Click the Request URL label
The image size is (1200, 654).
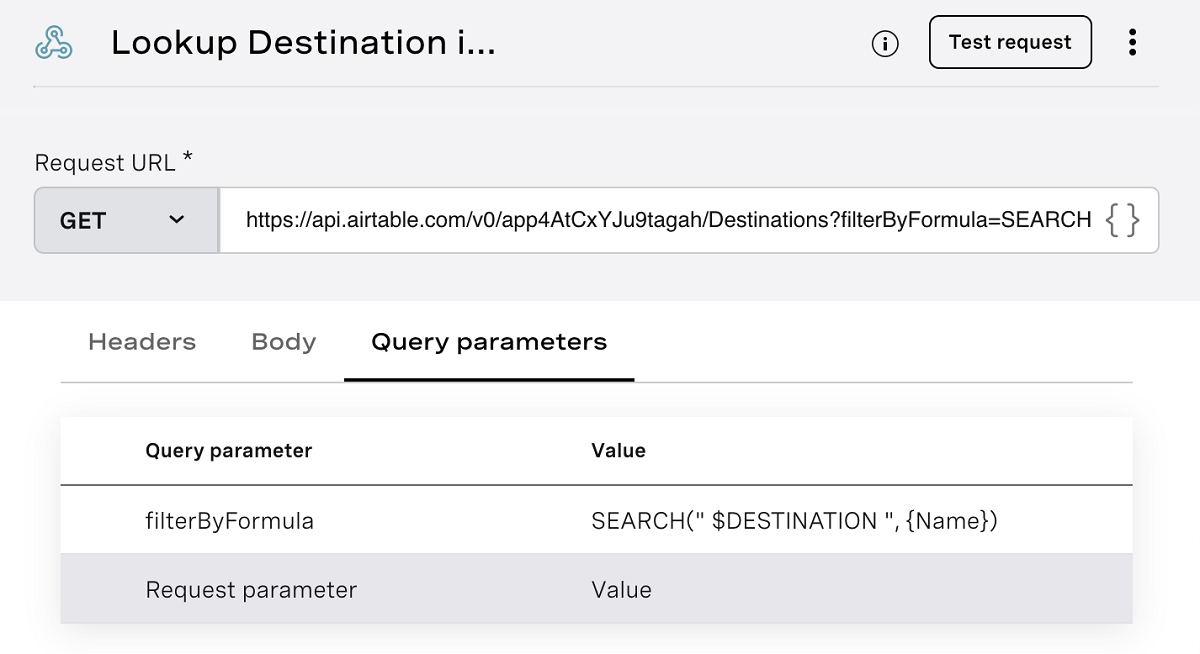[113, 163]
